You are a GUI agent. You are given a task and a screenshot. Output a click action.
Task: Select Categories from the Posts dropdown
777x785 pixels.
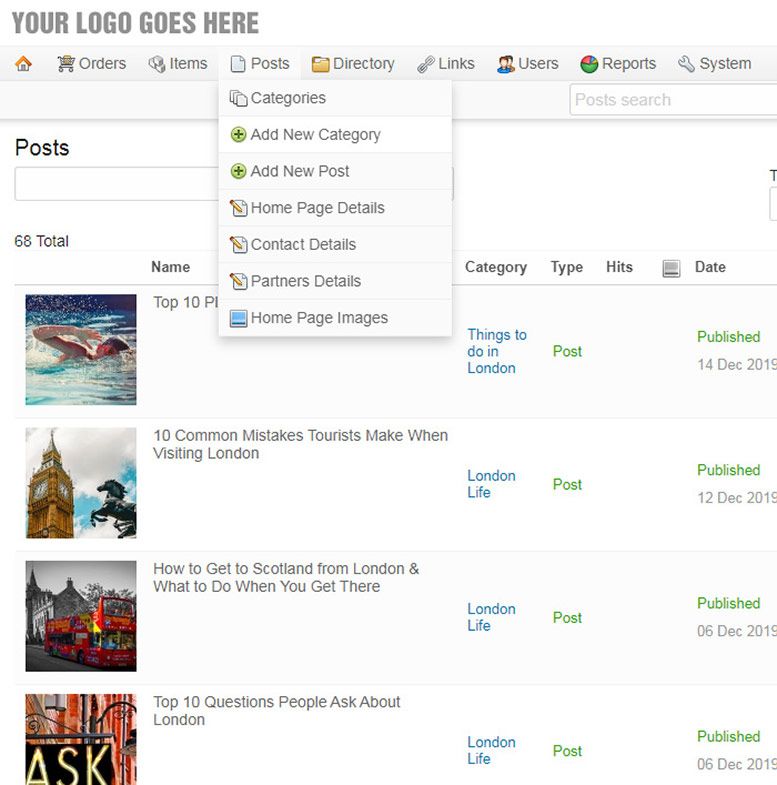click(335, 98)
